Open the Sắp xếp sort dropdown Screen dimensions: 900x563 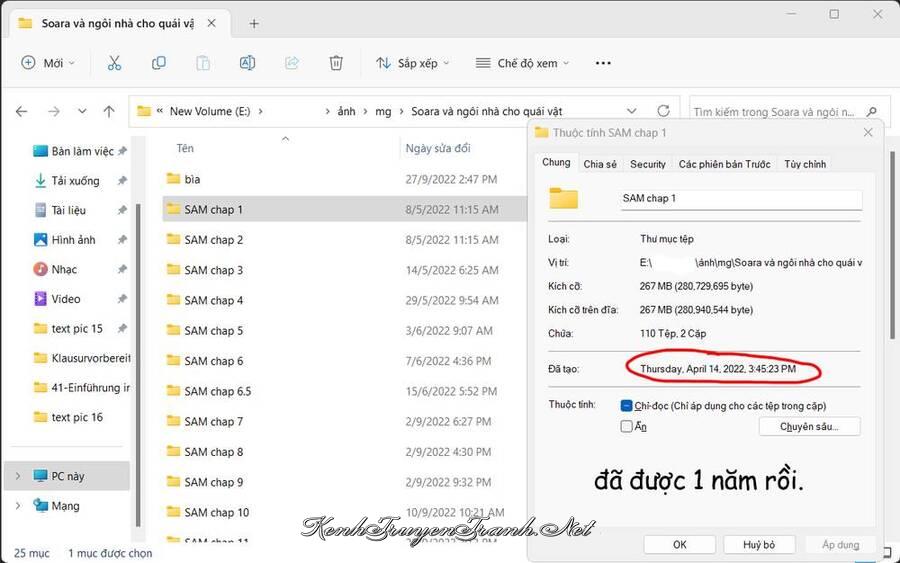[x=412, y=63]
